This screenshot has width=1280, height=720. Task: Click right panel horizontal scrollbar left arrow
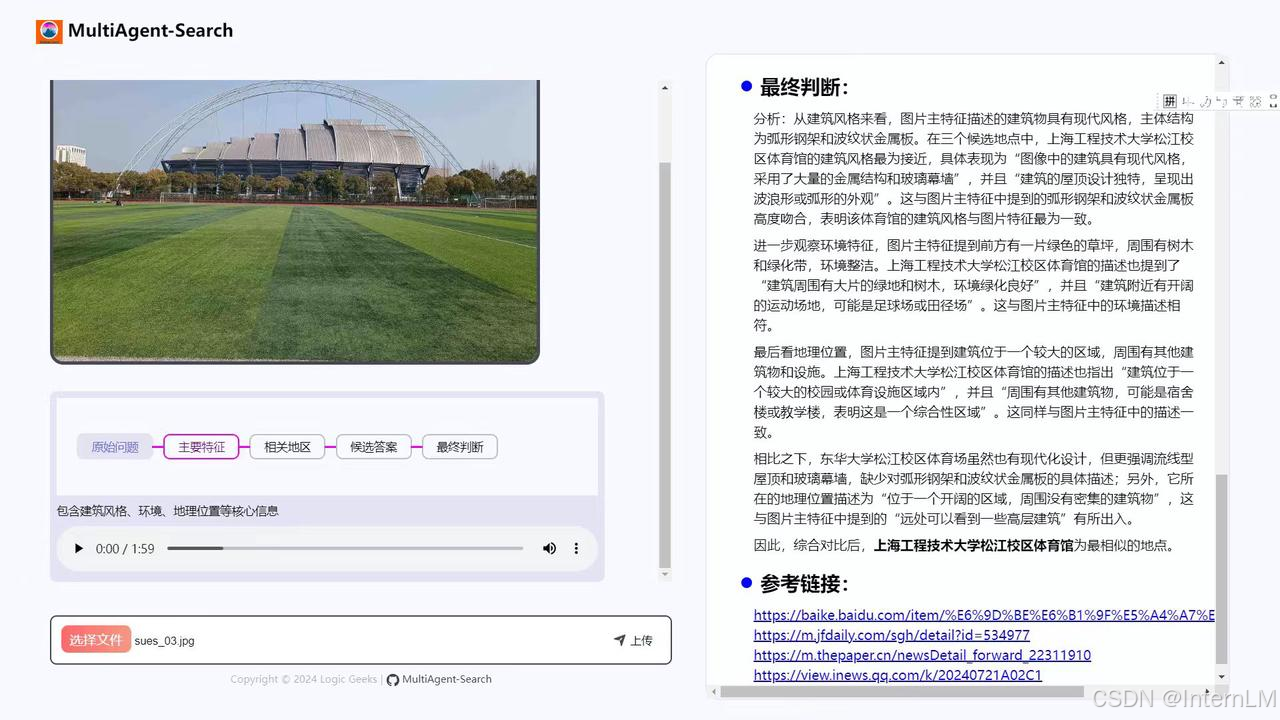[x=714, y=692]
